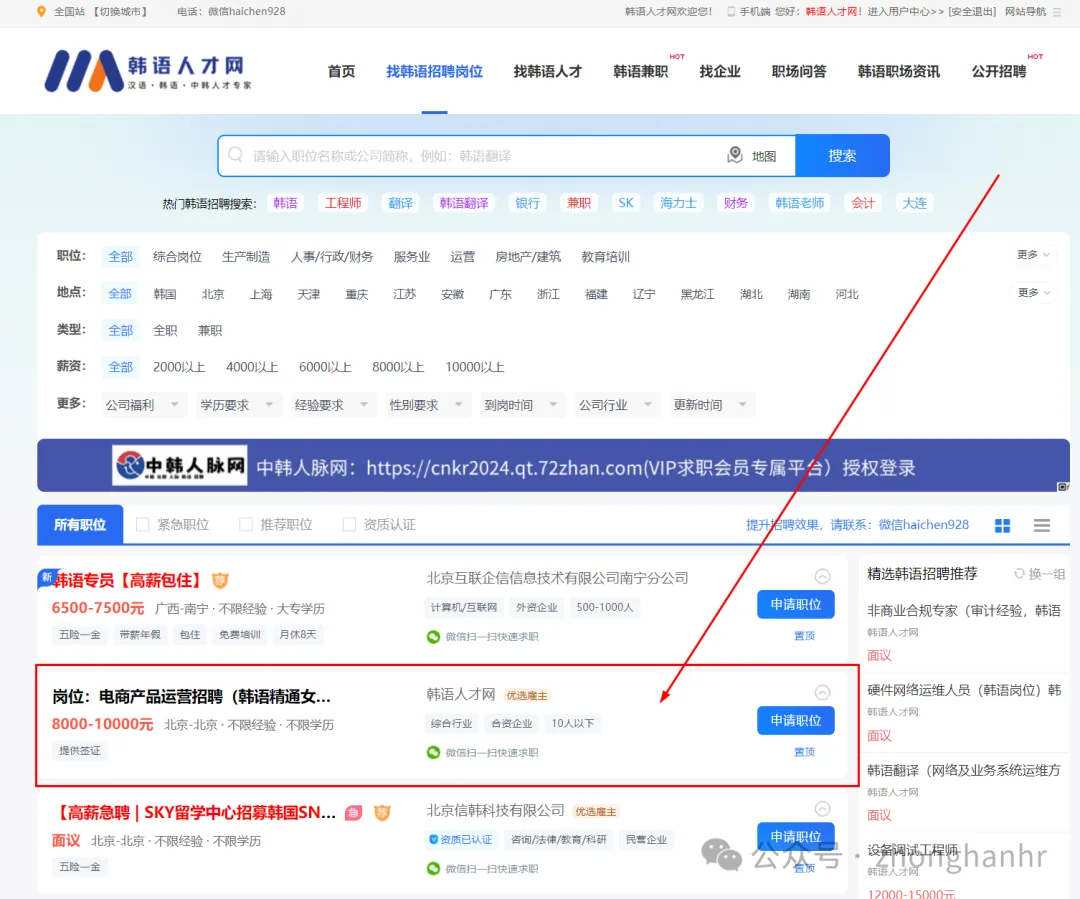Click 置顶 on the 韩语专员 card
Viewport: 1080px width, 899px height.
(804, 636)
